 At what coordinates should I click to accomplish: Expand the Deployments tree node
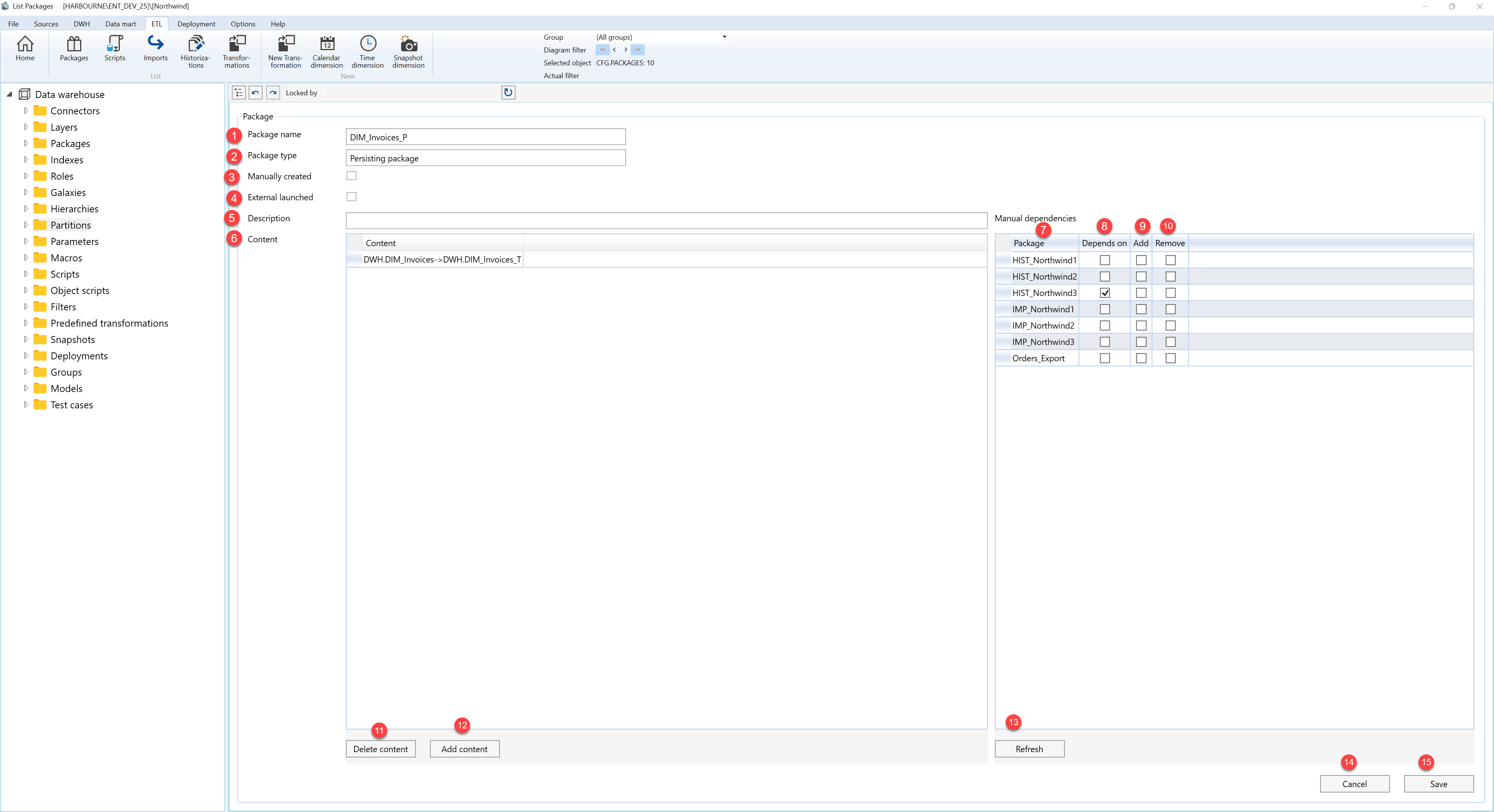click(x=26, y=355)
